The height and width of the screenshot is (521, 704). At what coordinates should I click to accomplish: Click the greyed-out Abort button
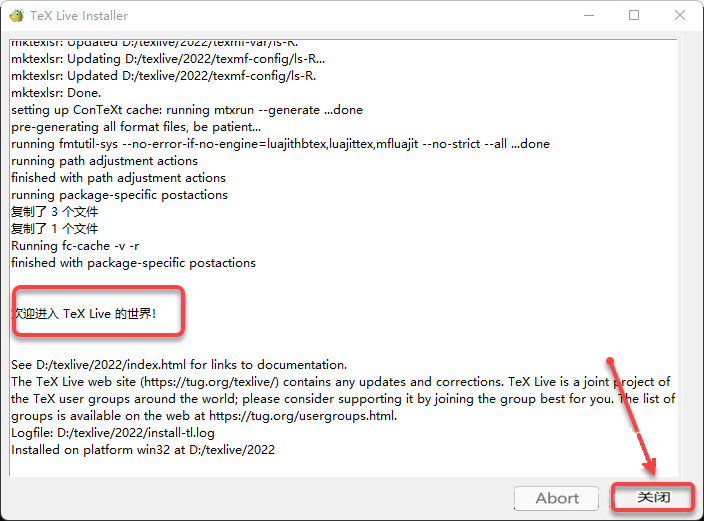(557, 498)
